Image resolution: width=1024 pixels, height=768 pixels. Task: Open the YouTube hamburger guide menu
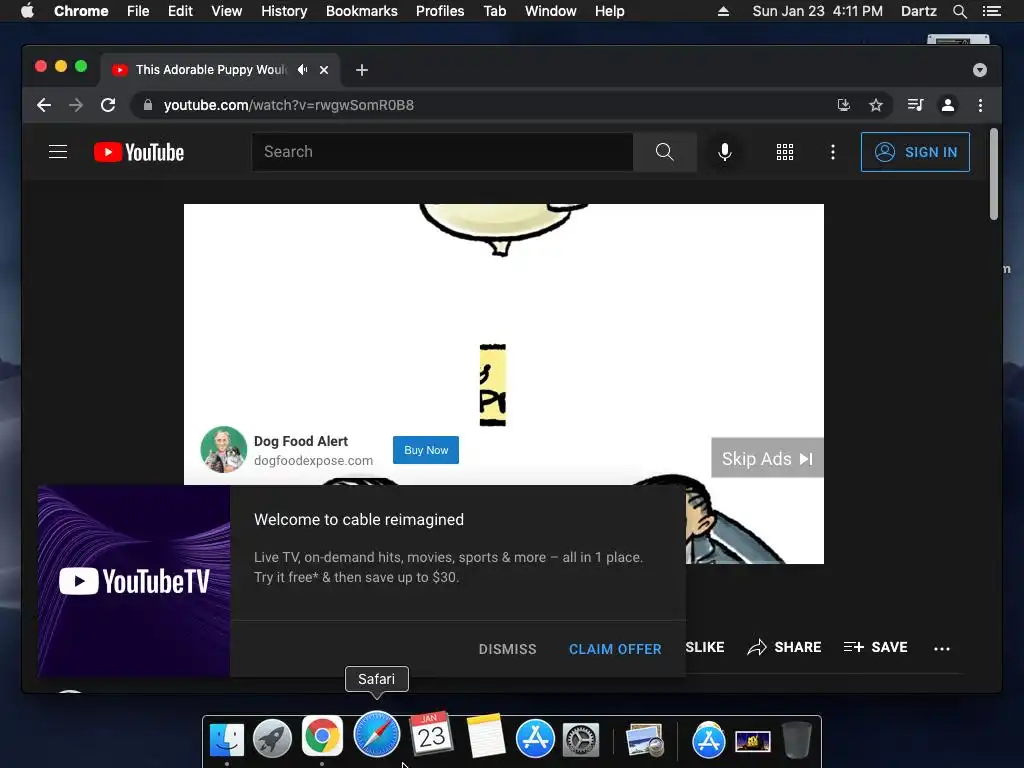[58, 152]
